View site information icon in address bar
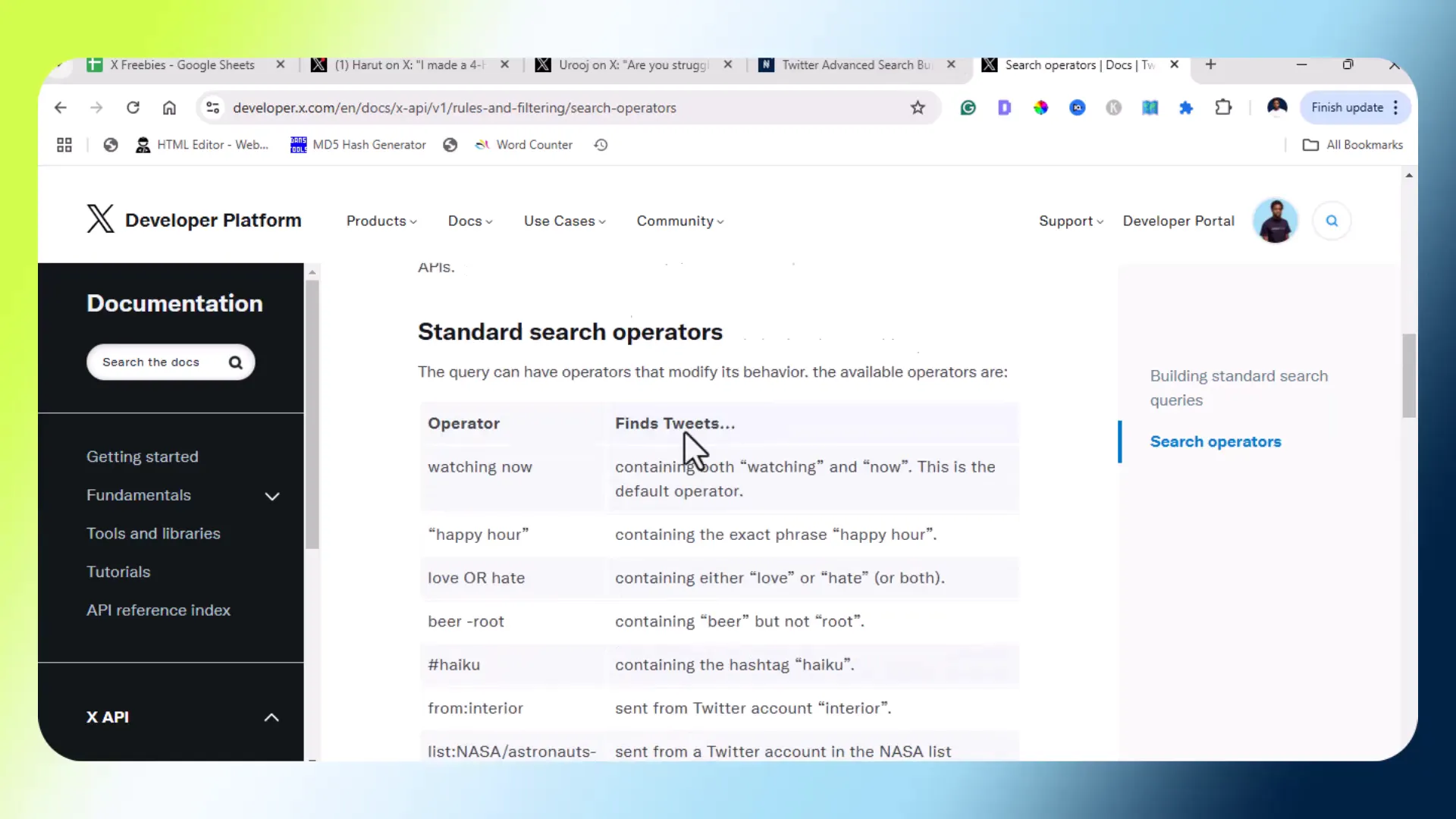The width and height of the screenshot is (1456, 819). (x=213, y=108)
